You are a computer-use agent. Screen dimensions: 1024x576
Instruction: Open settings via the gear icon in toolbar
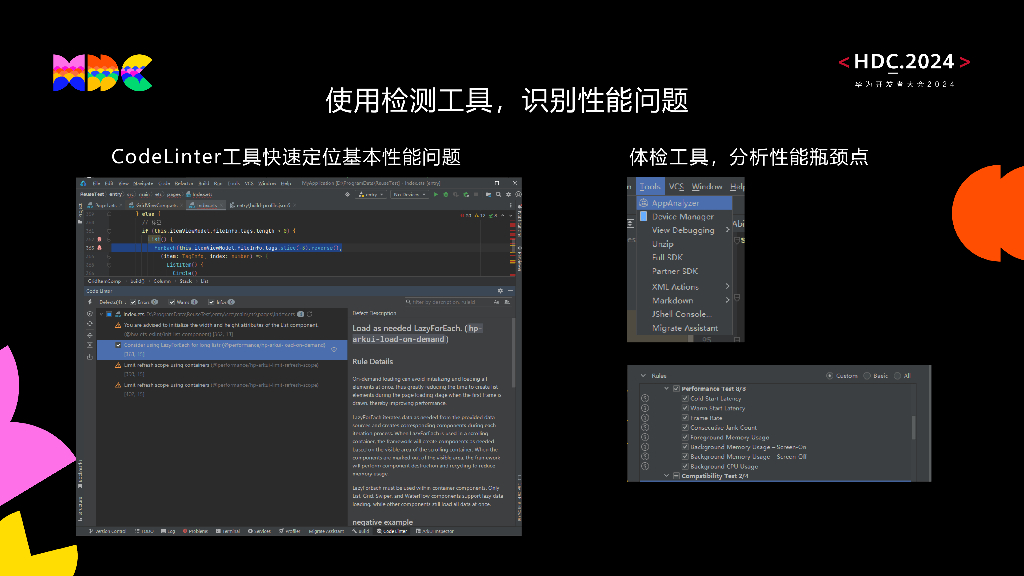pos(508,194)
